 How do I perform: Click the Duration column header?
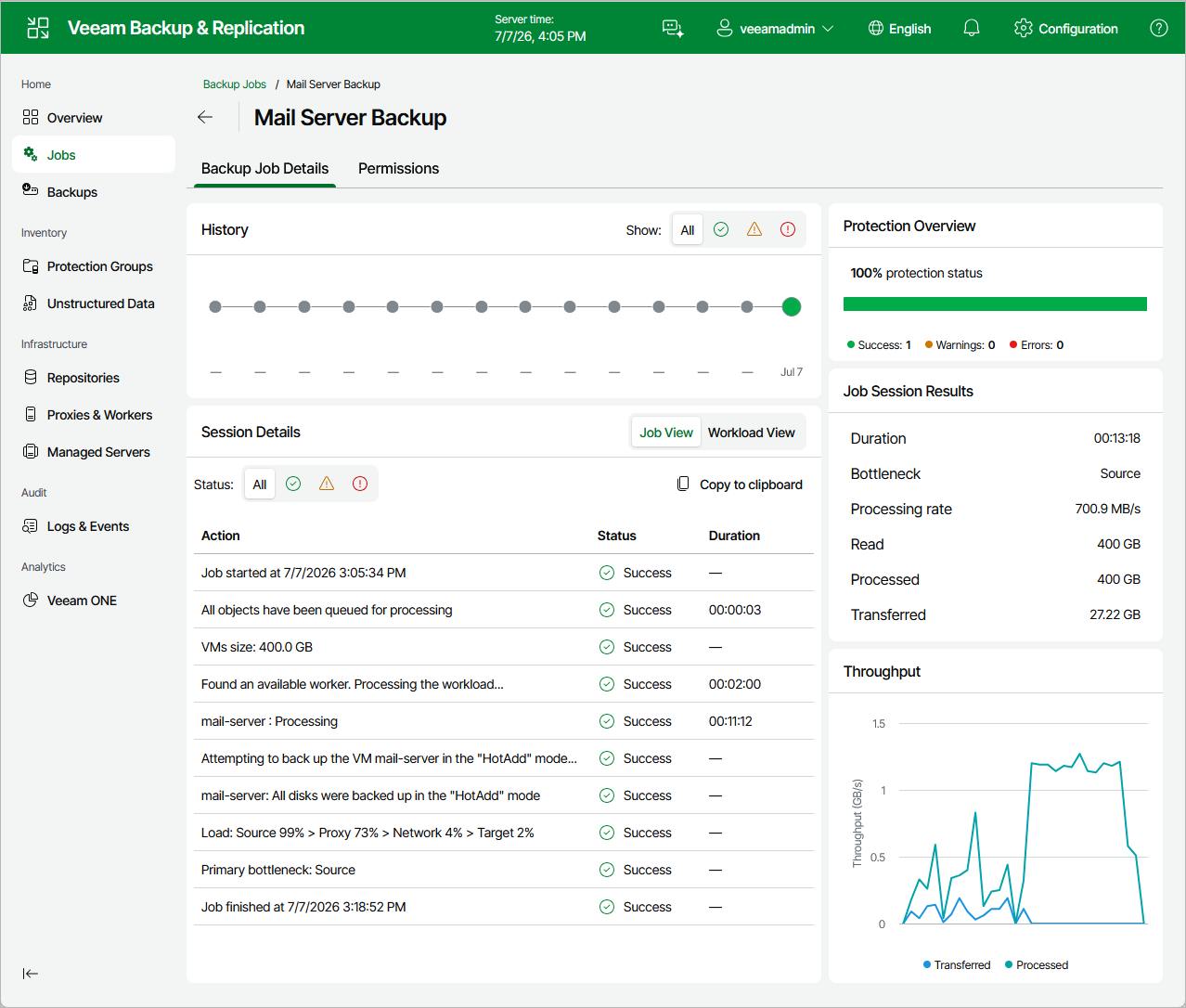coord(734,536)
